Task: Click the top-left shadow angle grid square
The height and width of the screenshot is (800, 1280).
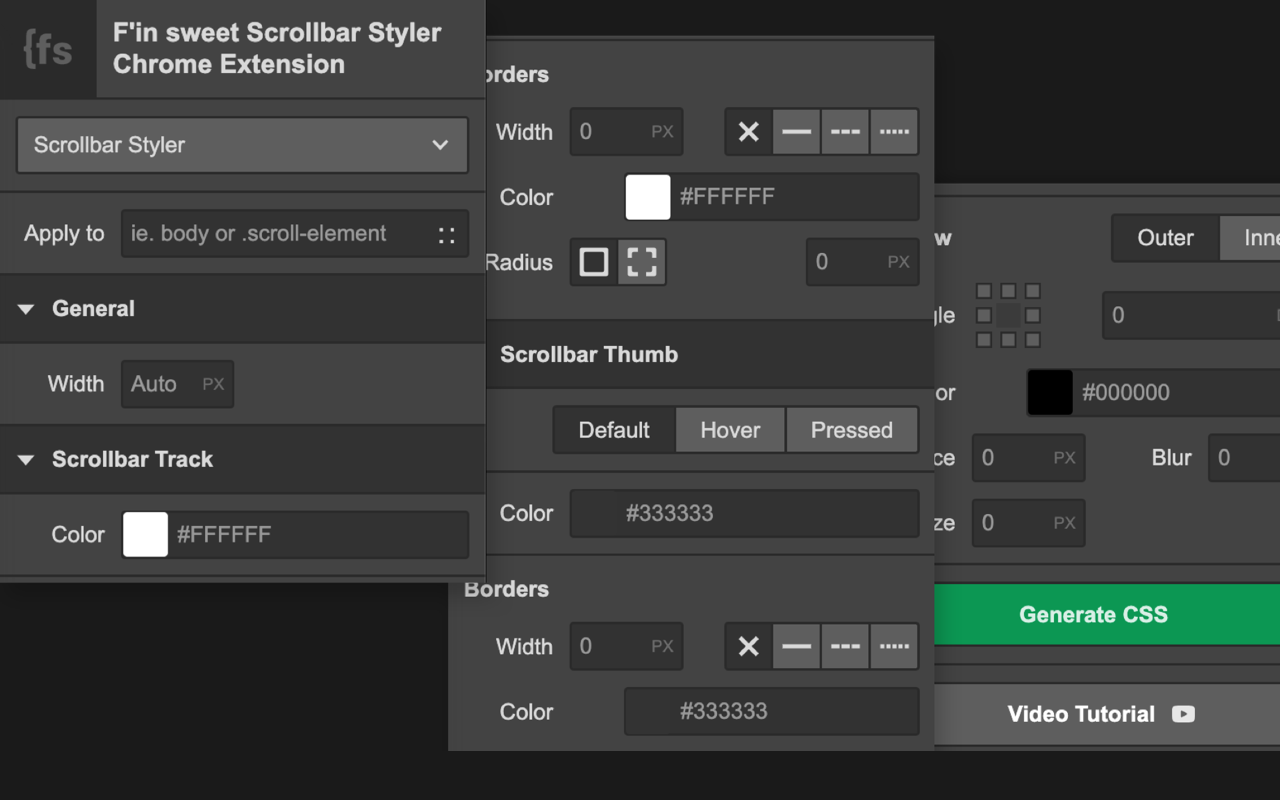Action: (x=984, y=291)
